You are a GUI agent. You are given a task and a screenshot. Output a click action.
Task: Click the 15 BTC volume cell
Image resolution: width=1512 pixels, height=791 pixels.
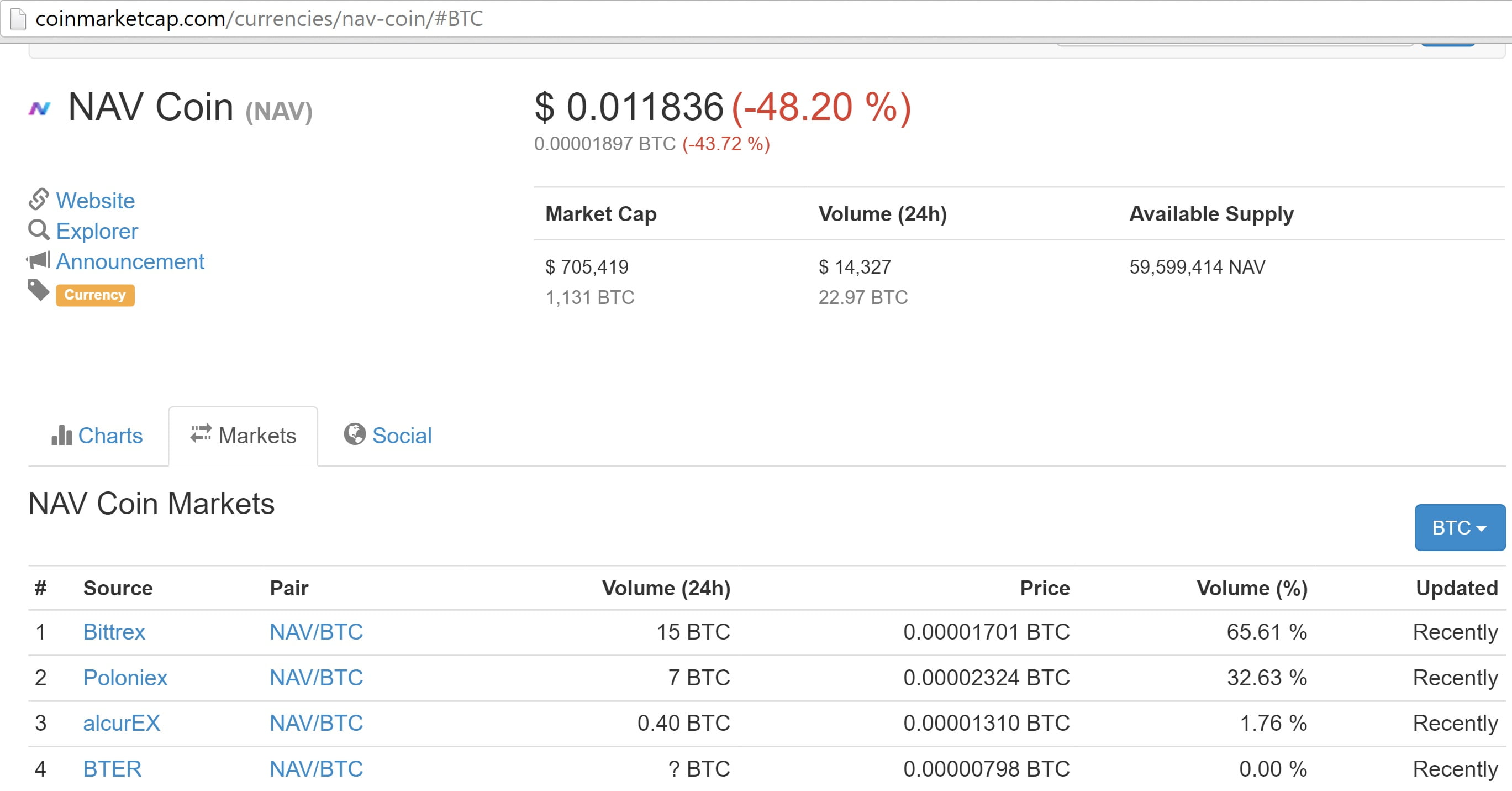(x=693, y=632)
